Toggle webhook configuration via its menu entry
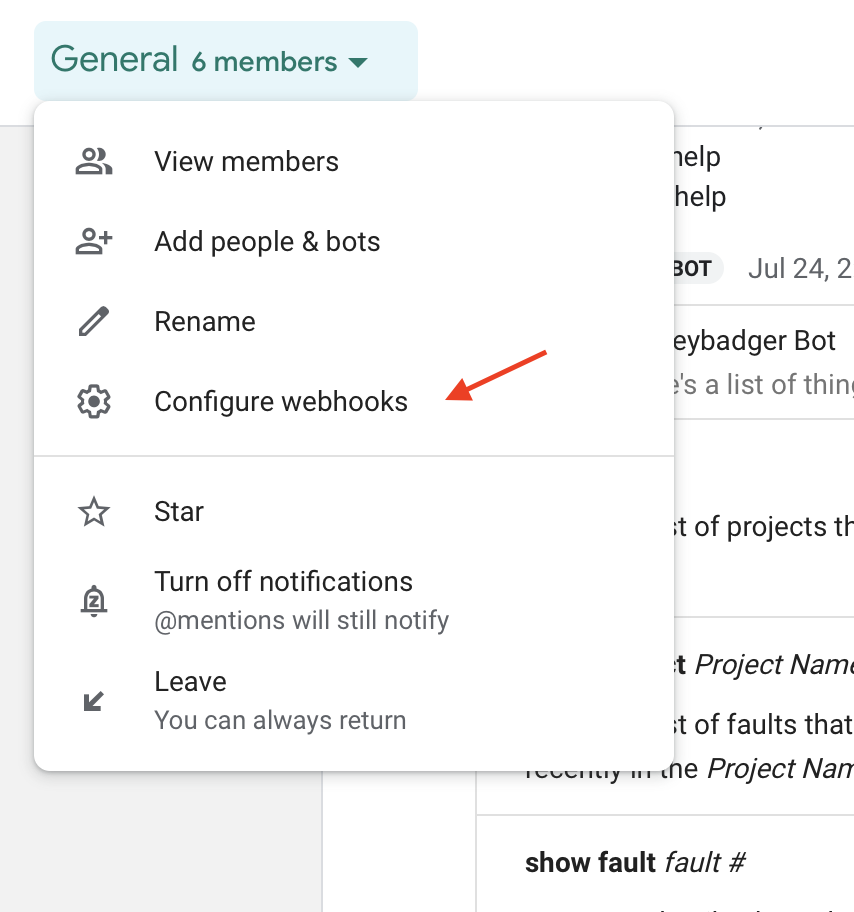Screen dimensions: 854x912 (x=280, y=401)
